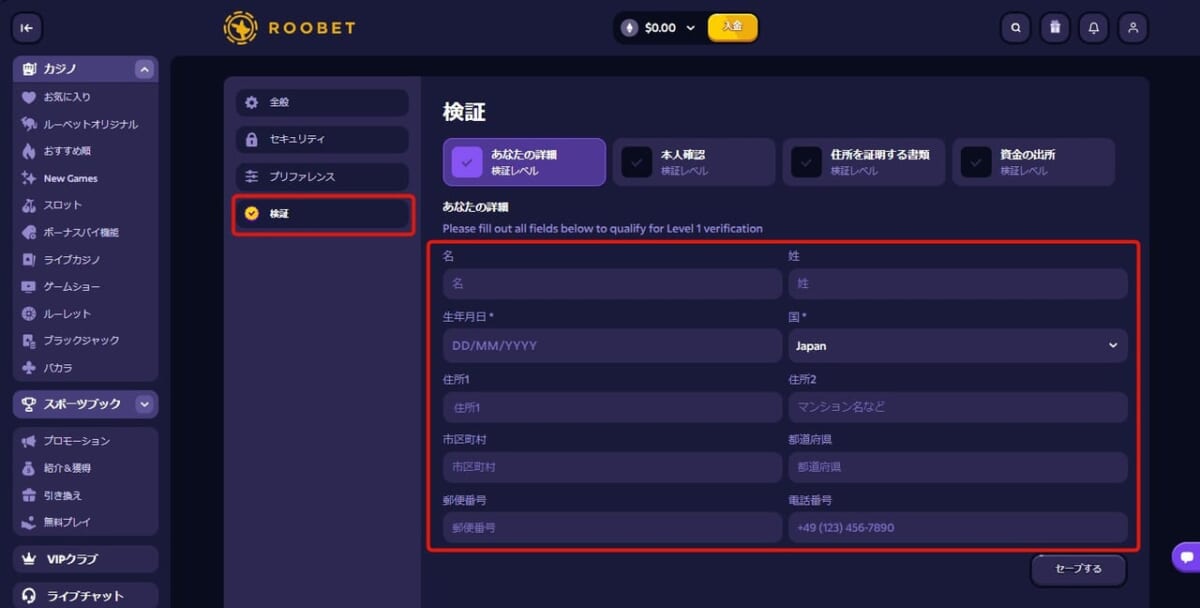Viewport: 1200px width, 608px height.
Task: Collapse the カジノ section chevron
Action: [x=144, y=69]
